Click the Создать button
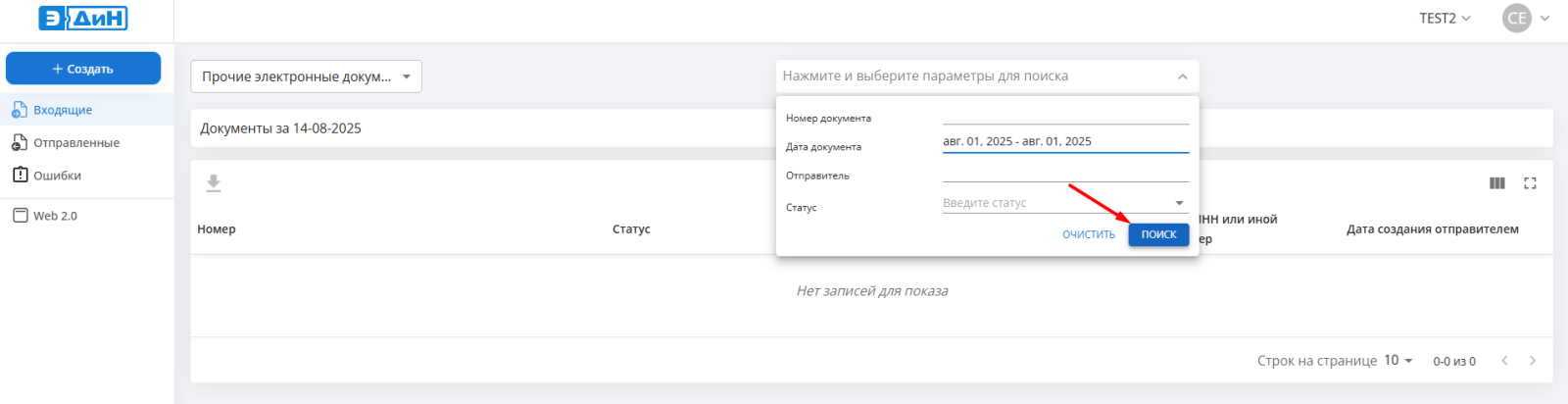1568x404 pixels. tap(83, 69)
